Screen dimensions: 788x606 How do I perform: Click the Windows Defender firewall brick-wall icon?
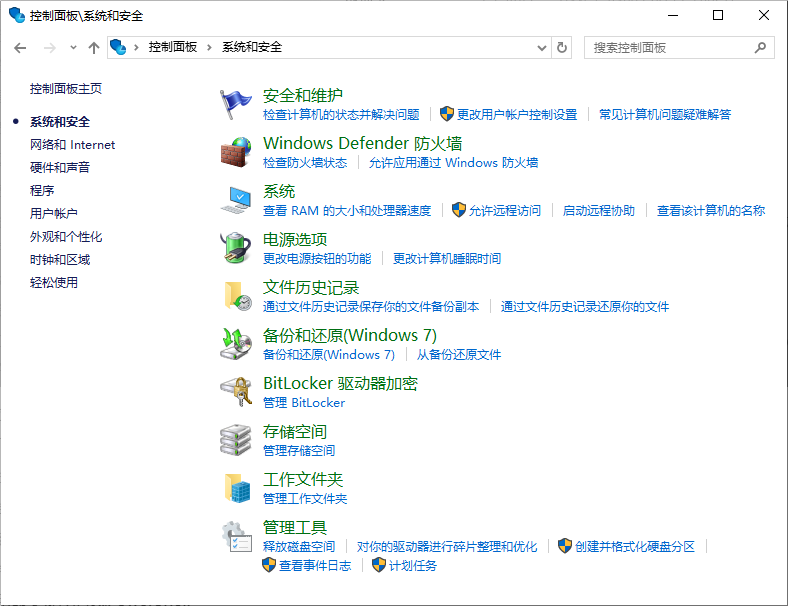(x=236, y=152)
